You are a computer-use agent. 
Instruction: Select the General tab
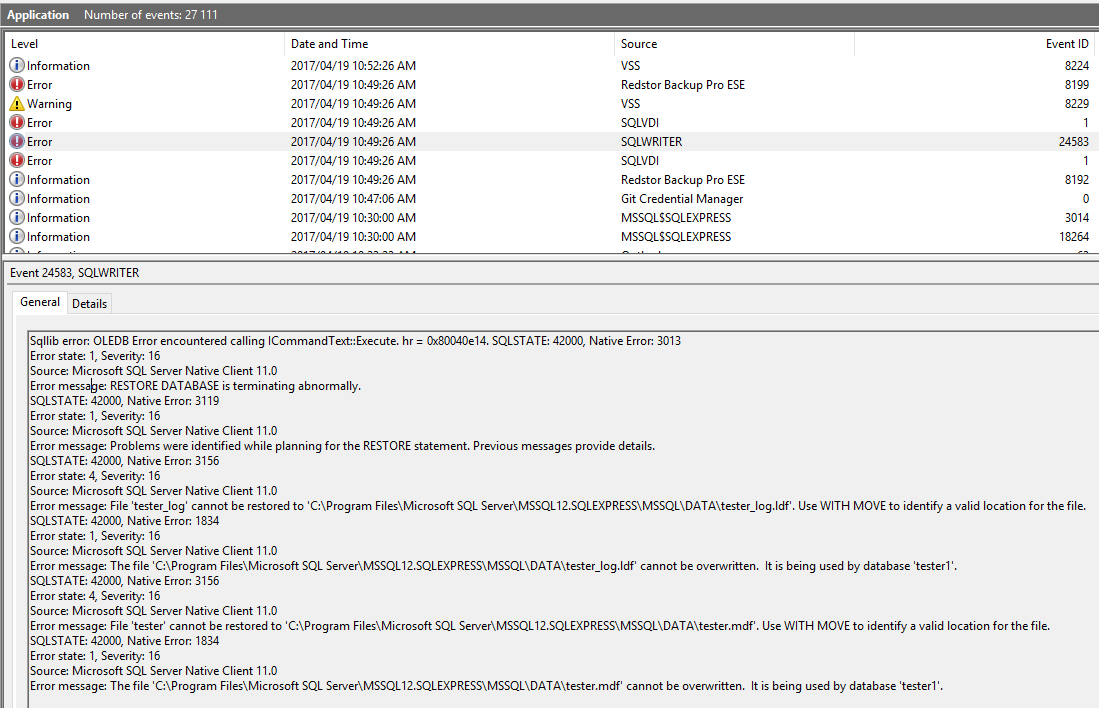click(40, 302)
